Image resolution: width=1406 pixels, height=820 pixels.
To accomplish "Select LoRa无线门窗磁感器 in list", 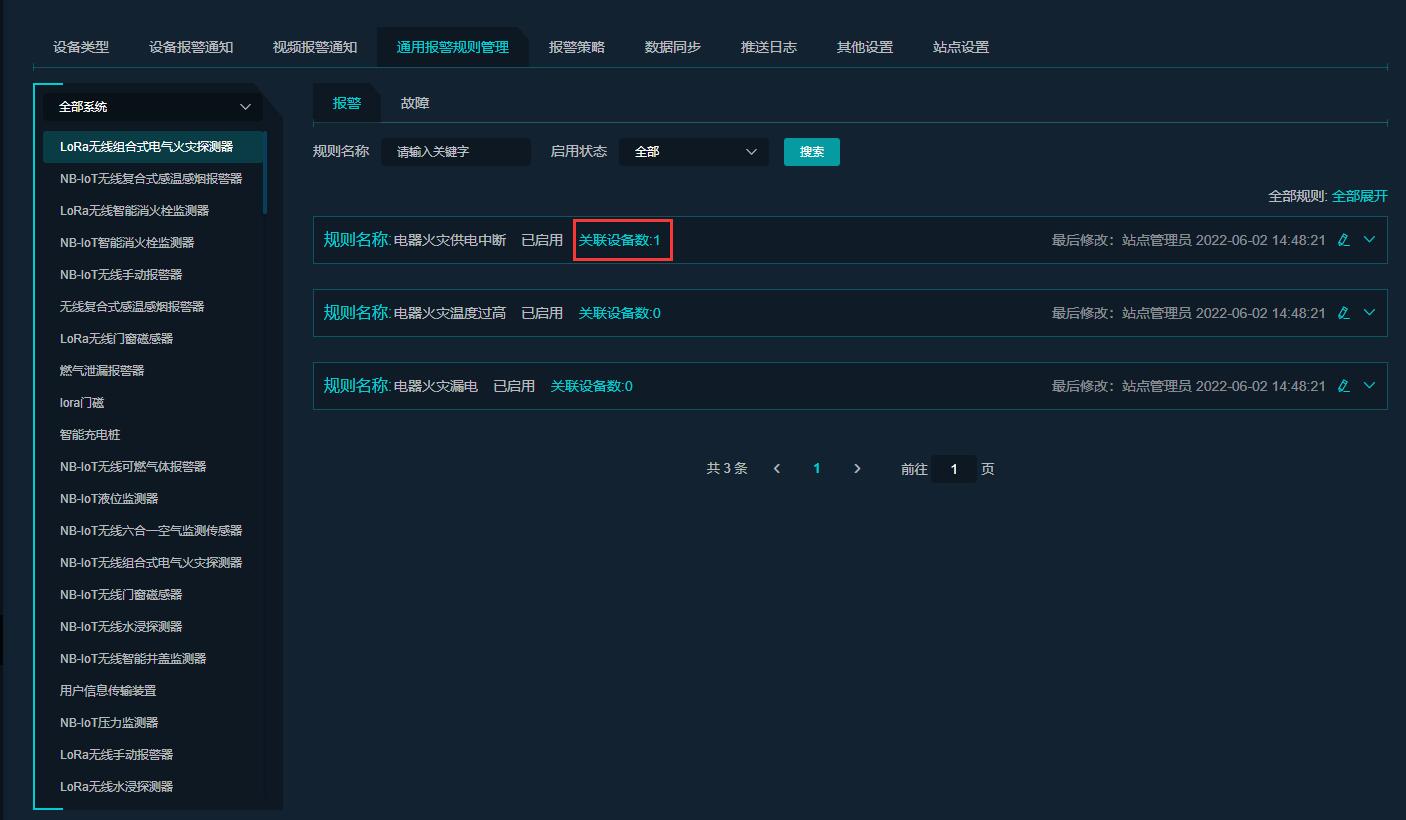I will pos(153,339).
